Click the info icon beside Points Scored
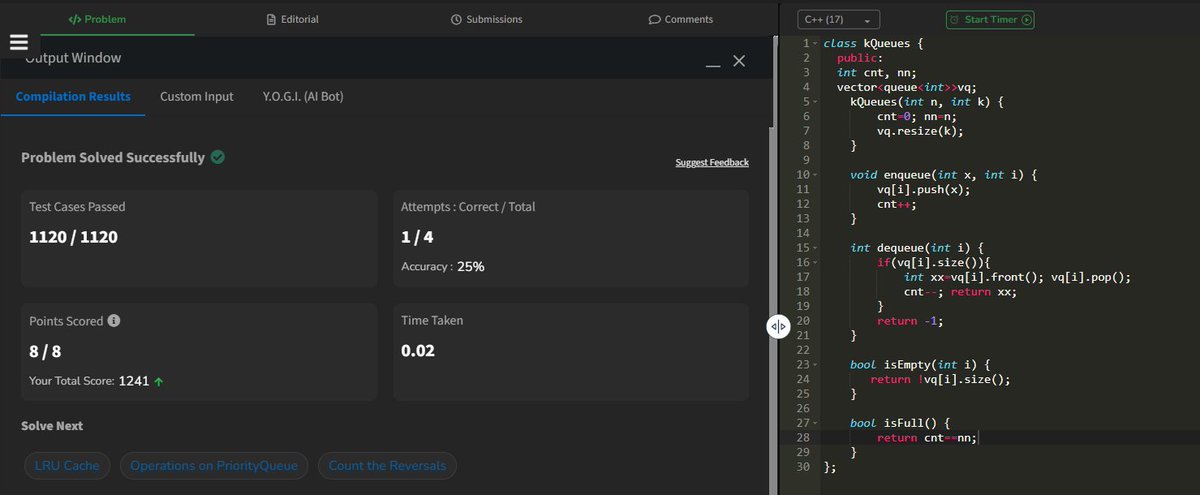The height and width of the screenshot is (495, 1200). click(x=114, y=321)
